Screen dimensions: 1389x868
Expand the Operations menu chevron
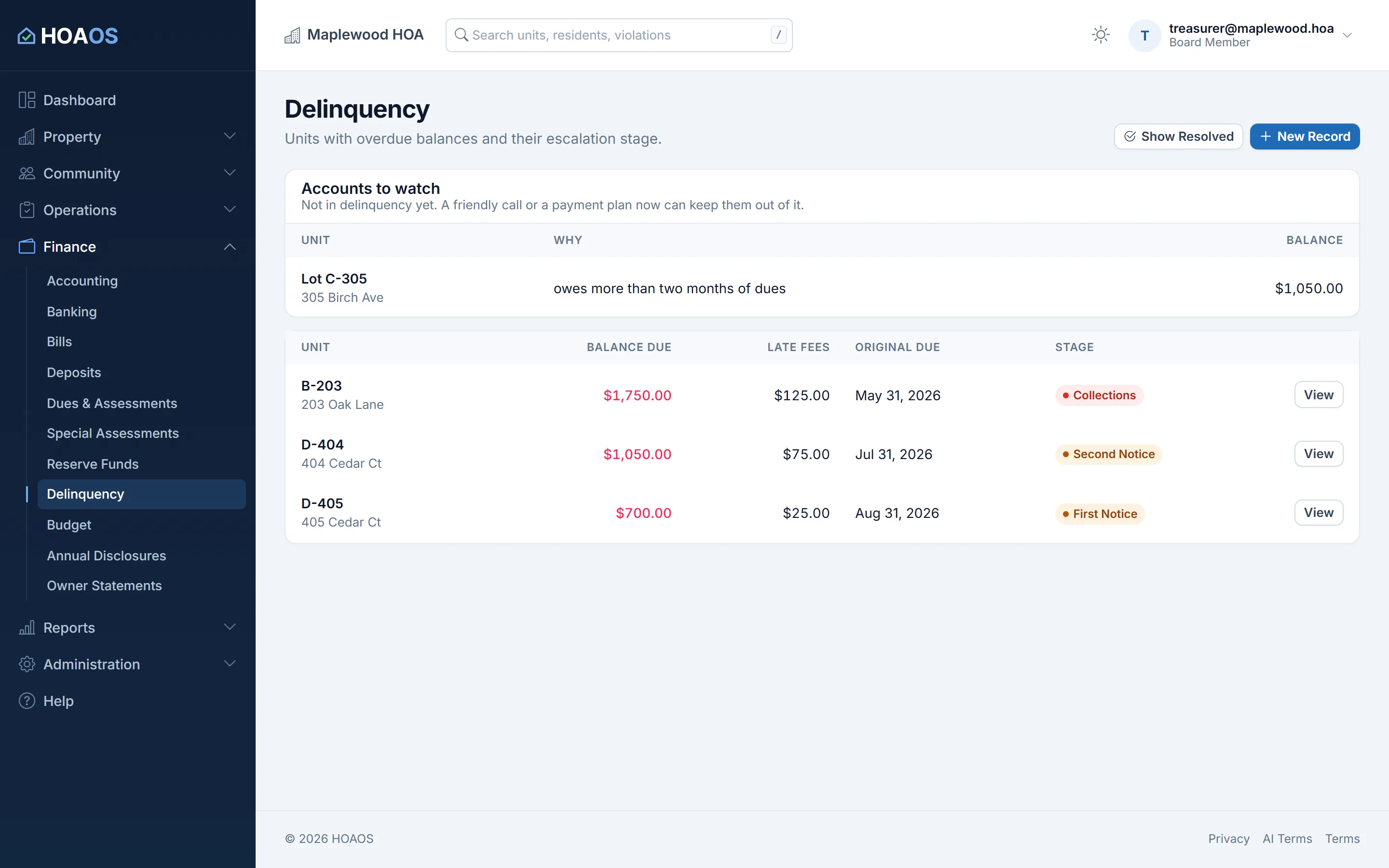(x=230, y=210)
